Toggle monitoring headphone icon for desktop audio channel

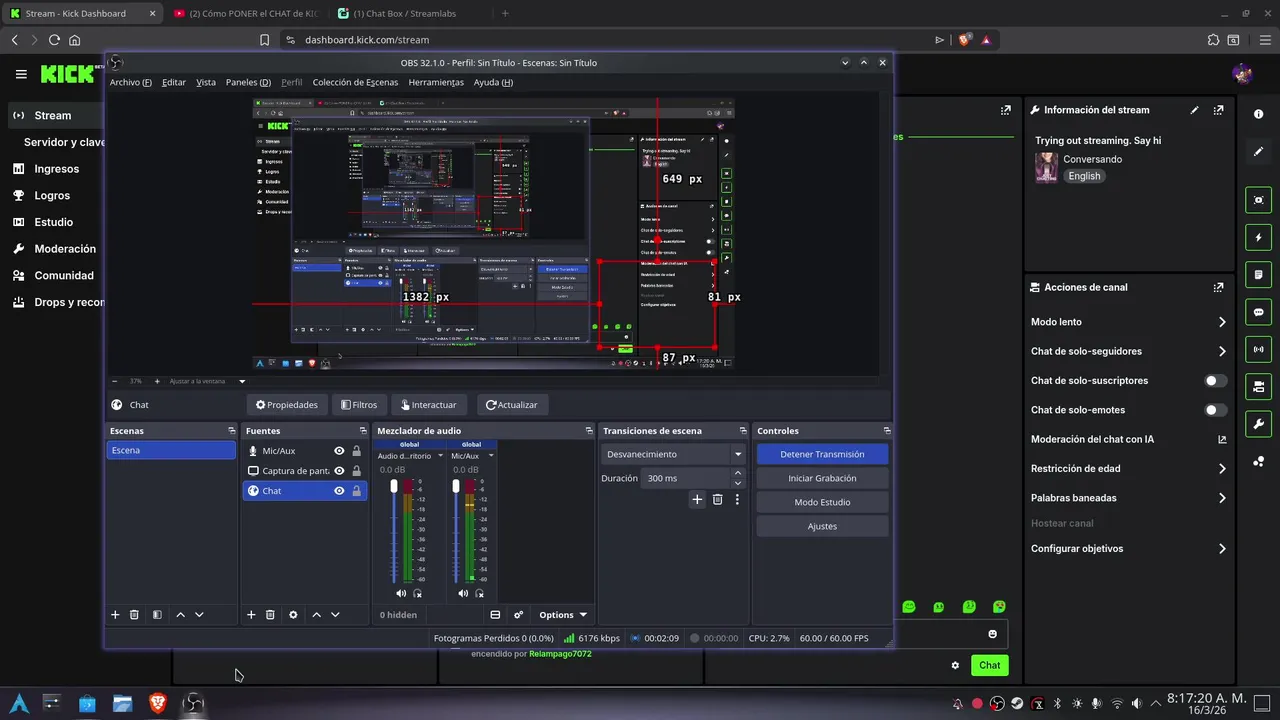pyautogui.click(x=418, y=593)
